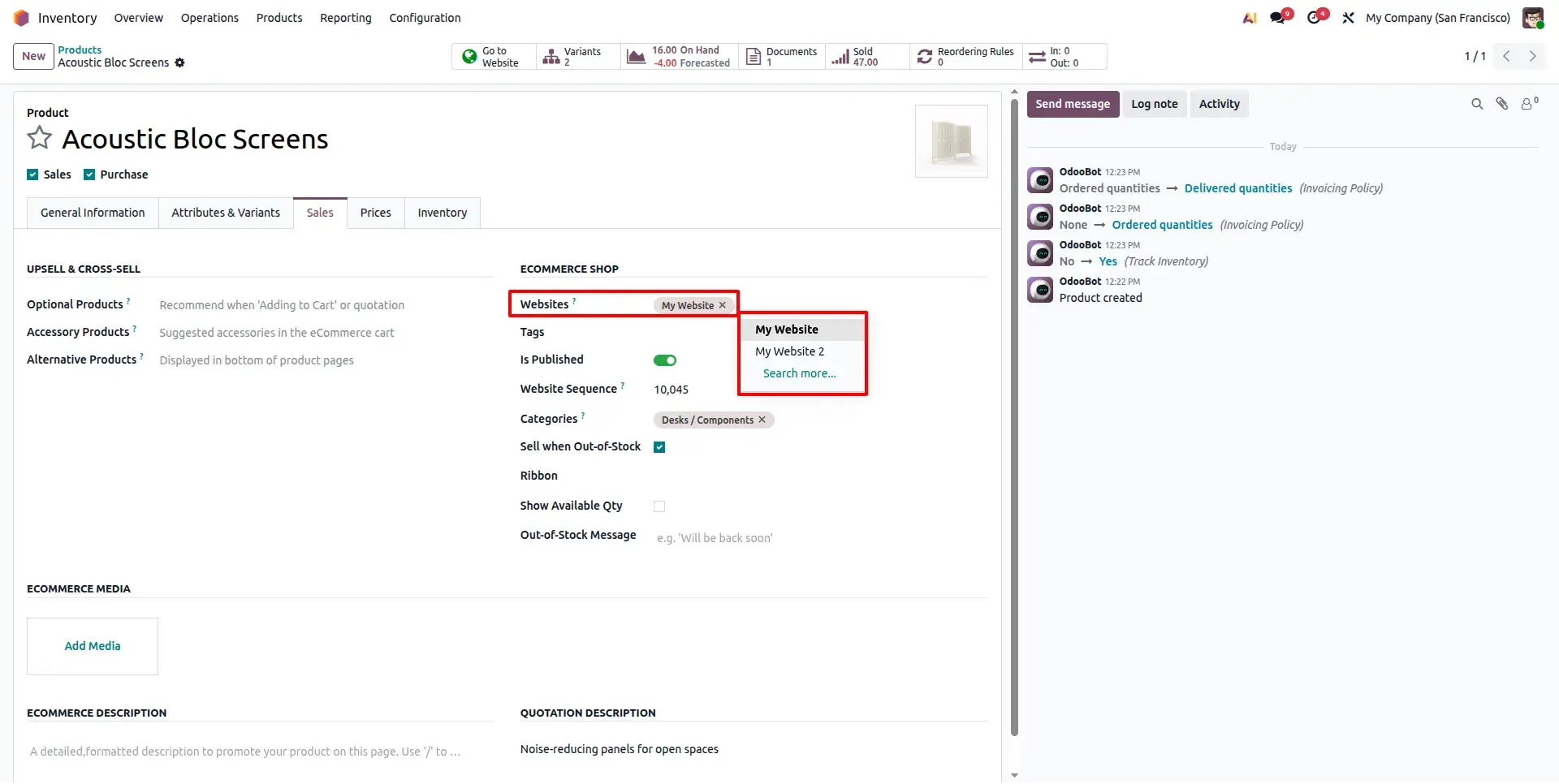Go to previous record arrow
This screenshot has width=1559, height=784.
click(x=1506, y=56)
